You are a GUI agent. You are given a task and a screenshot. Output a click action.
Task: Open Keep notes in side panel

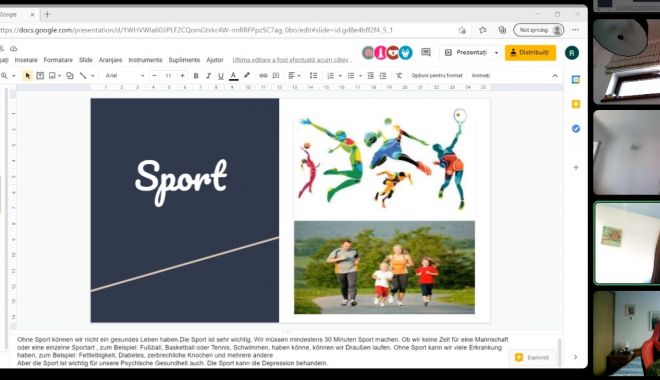[x=576, y=104]
